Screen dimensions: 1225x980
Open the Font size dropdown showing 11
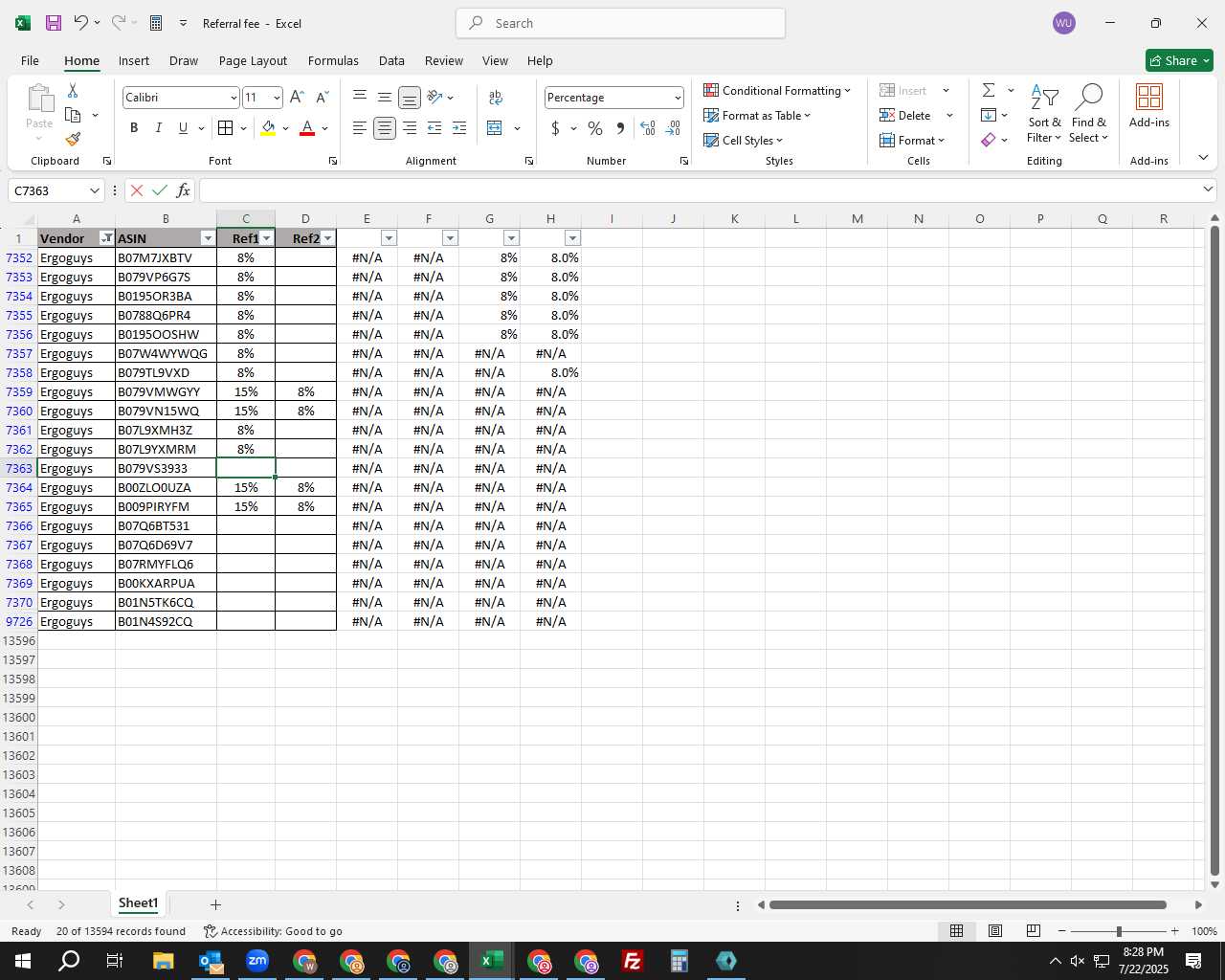277,98
